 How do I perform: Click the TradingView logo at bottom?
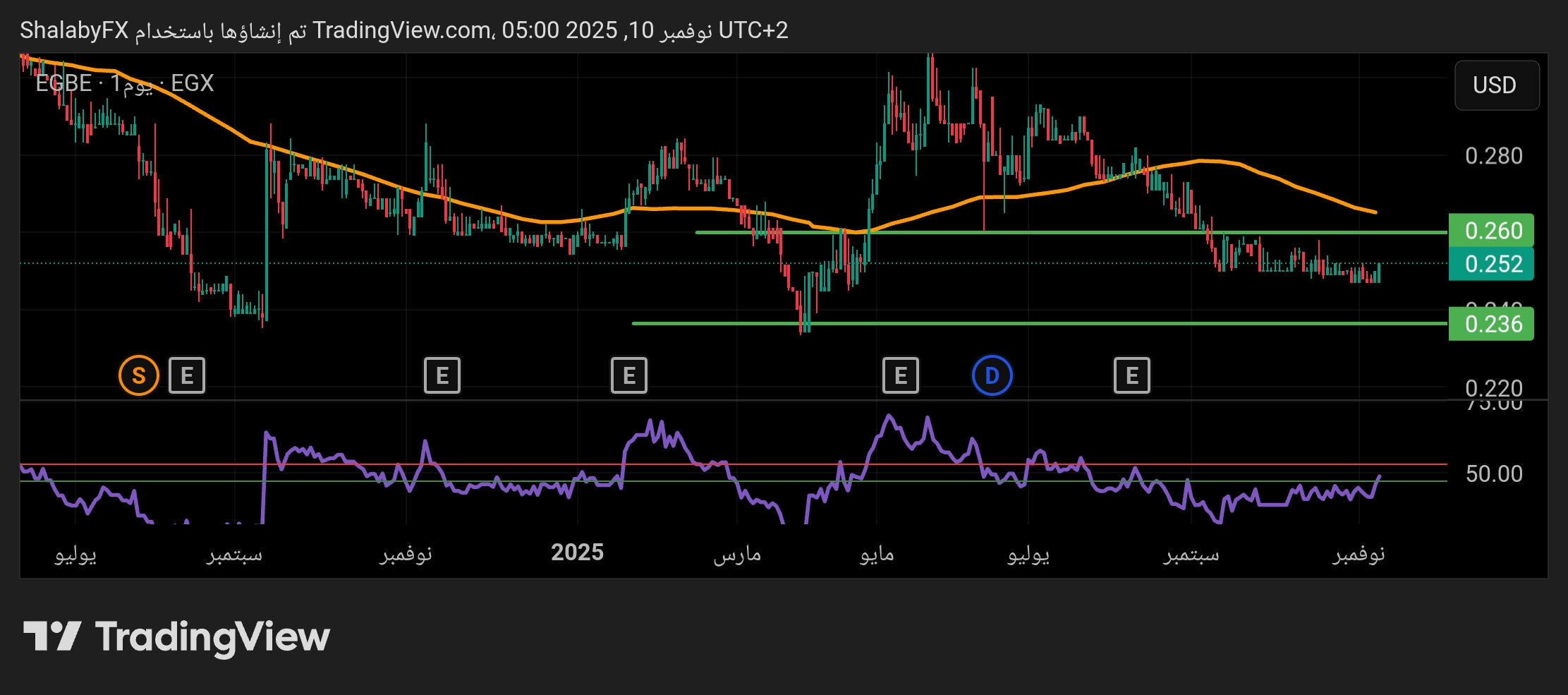(x=176, y=636)
